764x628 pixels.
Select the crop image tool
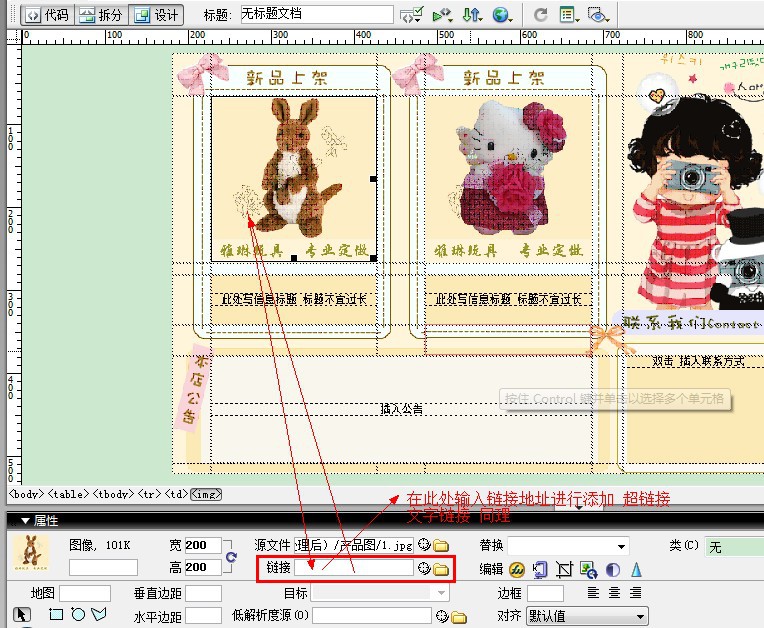click(564, 569)
